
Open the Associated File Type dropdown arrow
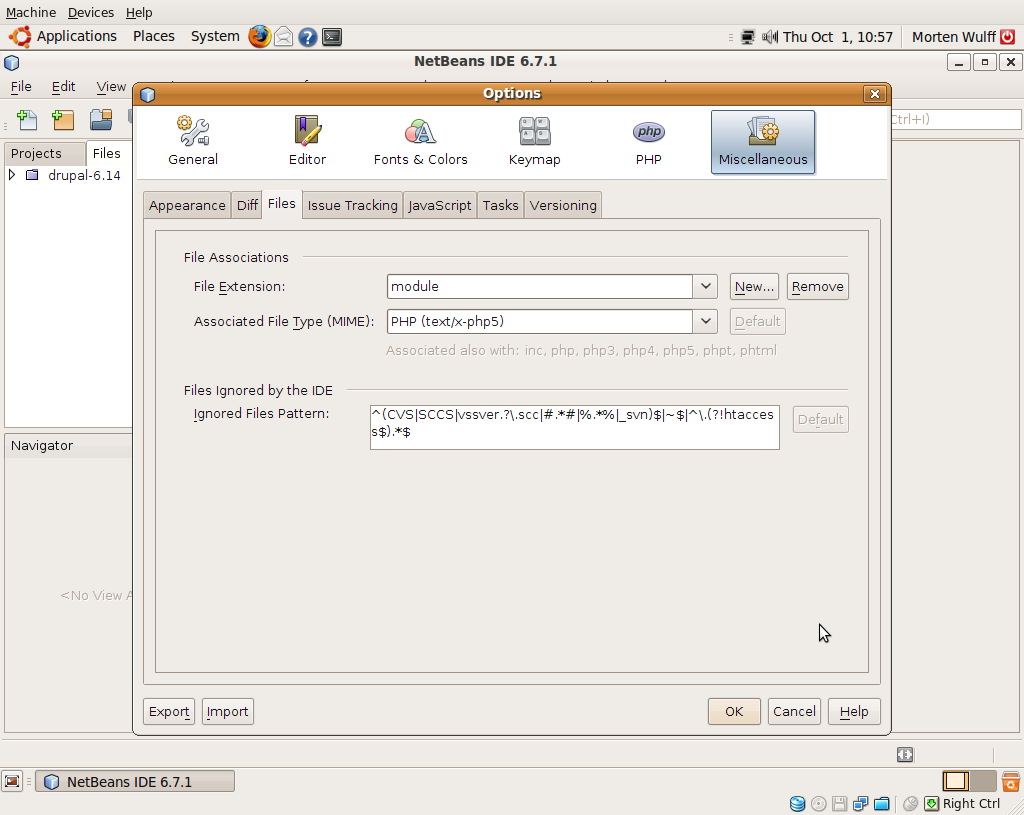tap(705, 321)
